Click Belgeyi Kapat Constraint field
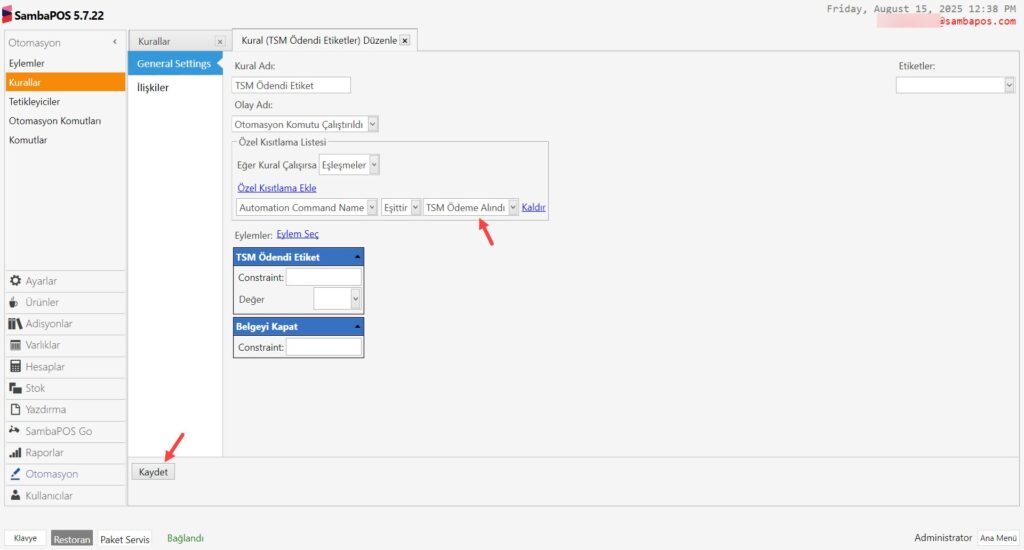Screen dimensions: 1024x550 click(x=323, y=348)
